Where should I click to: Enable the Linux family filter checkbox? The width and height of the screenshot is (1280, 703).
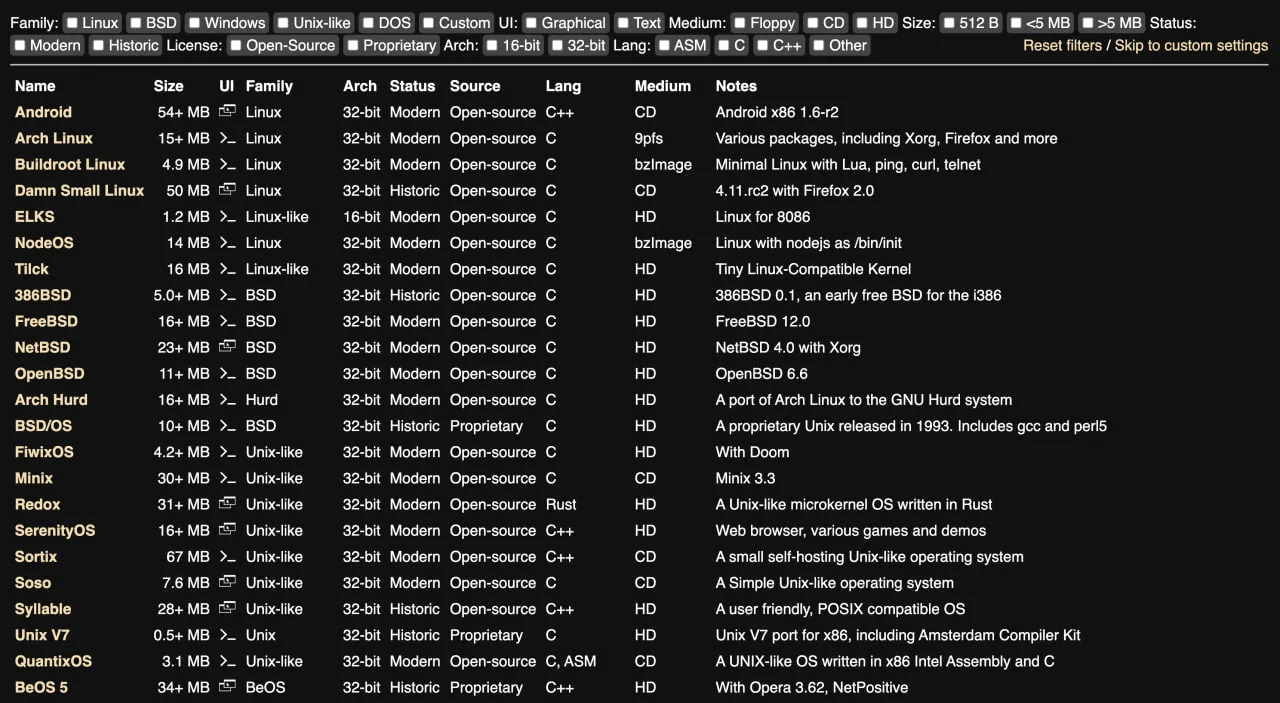(x=72, y=22)
